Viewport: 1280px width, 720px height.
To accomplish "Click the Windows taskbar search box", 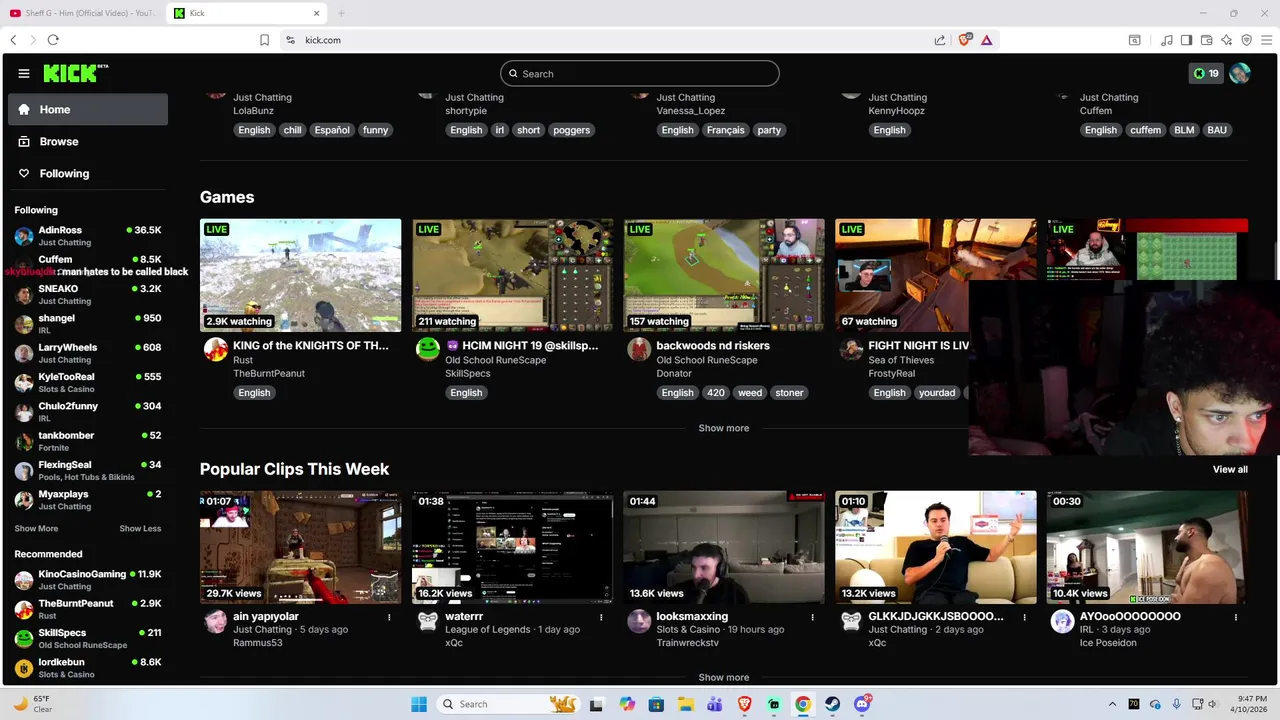I will (508, 704).
